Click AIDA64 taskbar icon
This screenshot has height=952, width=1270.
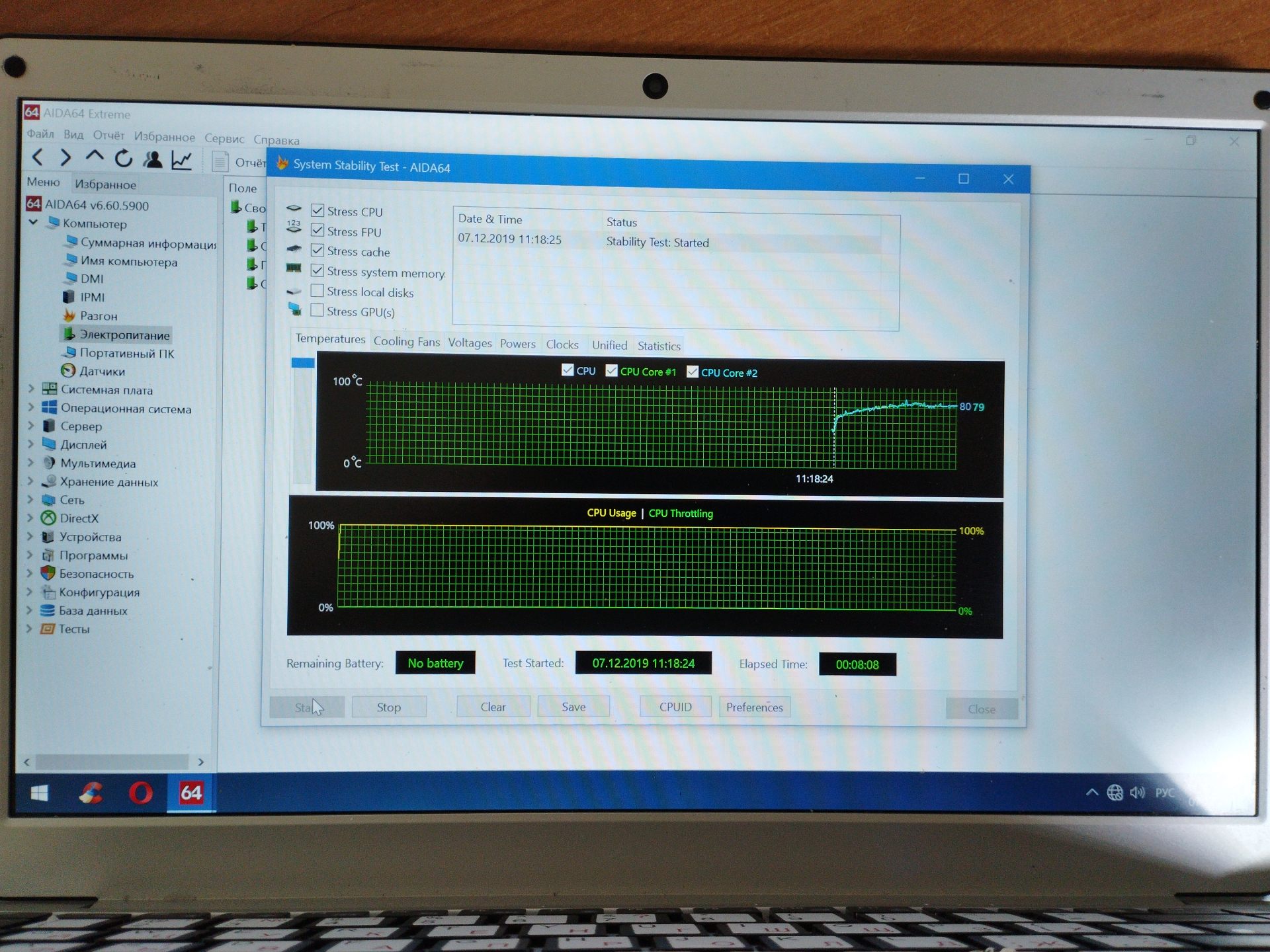(191, 793)
